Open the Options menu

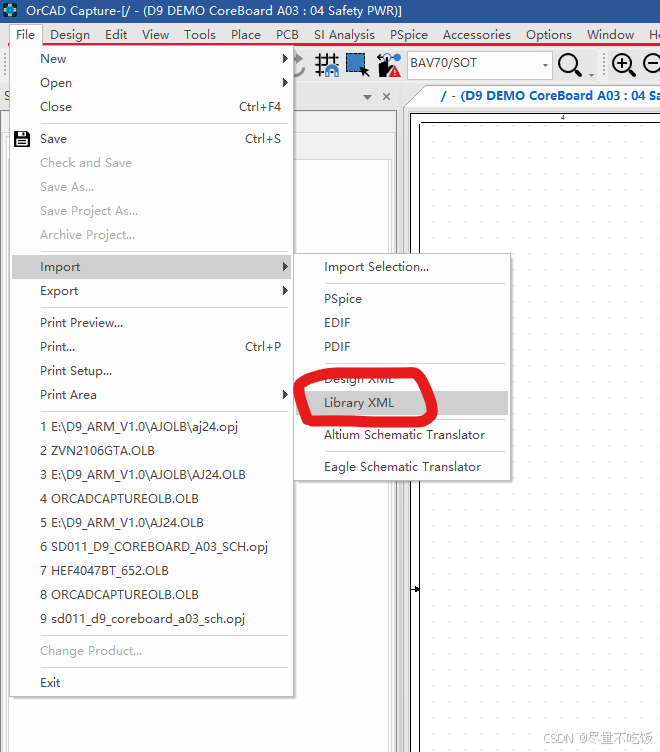pyautogui.click(x=549, y=35)
